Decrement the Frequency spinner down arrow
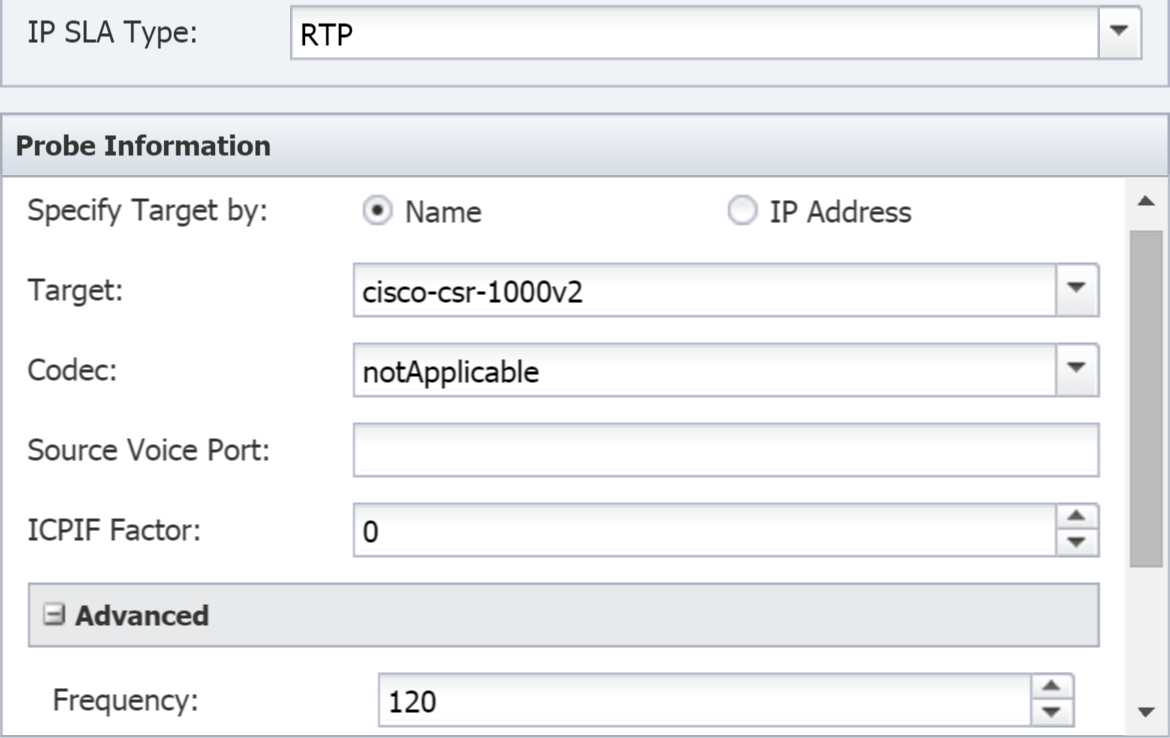The image size is (1170, 738). pos(1051,713)
